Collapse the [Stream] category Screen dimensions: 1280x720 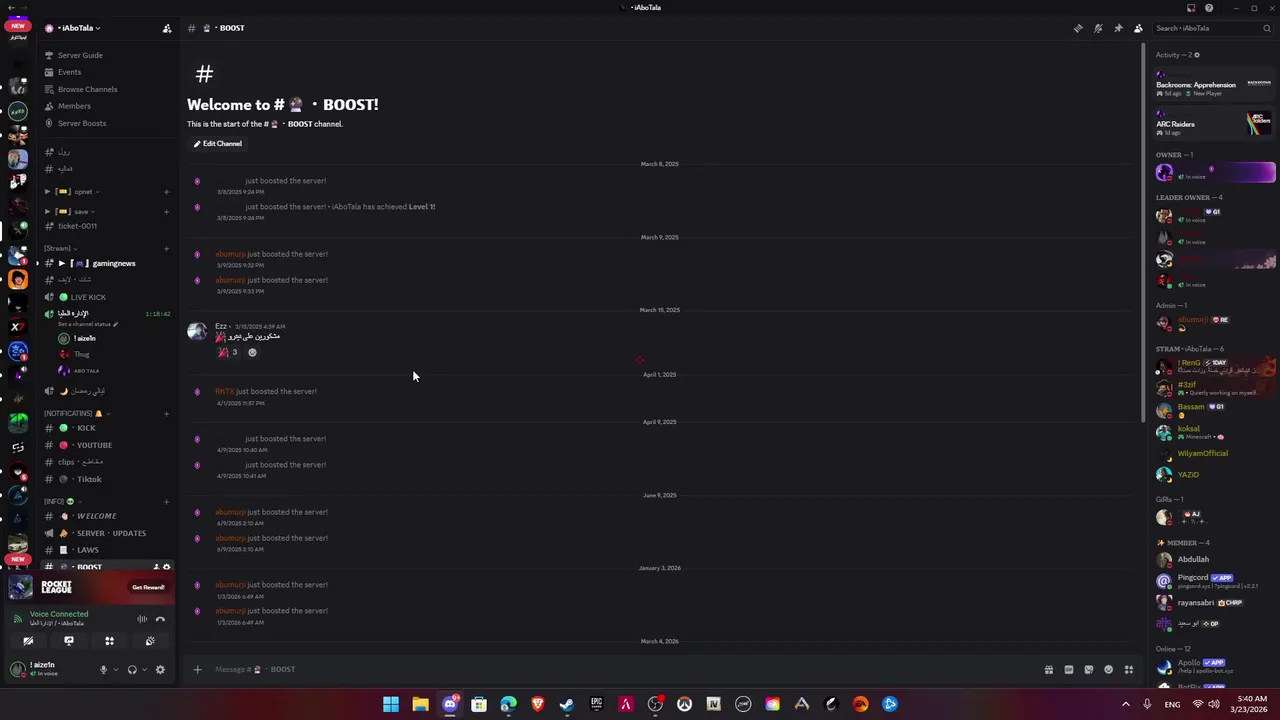tap(60, 248)
